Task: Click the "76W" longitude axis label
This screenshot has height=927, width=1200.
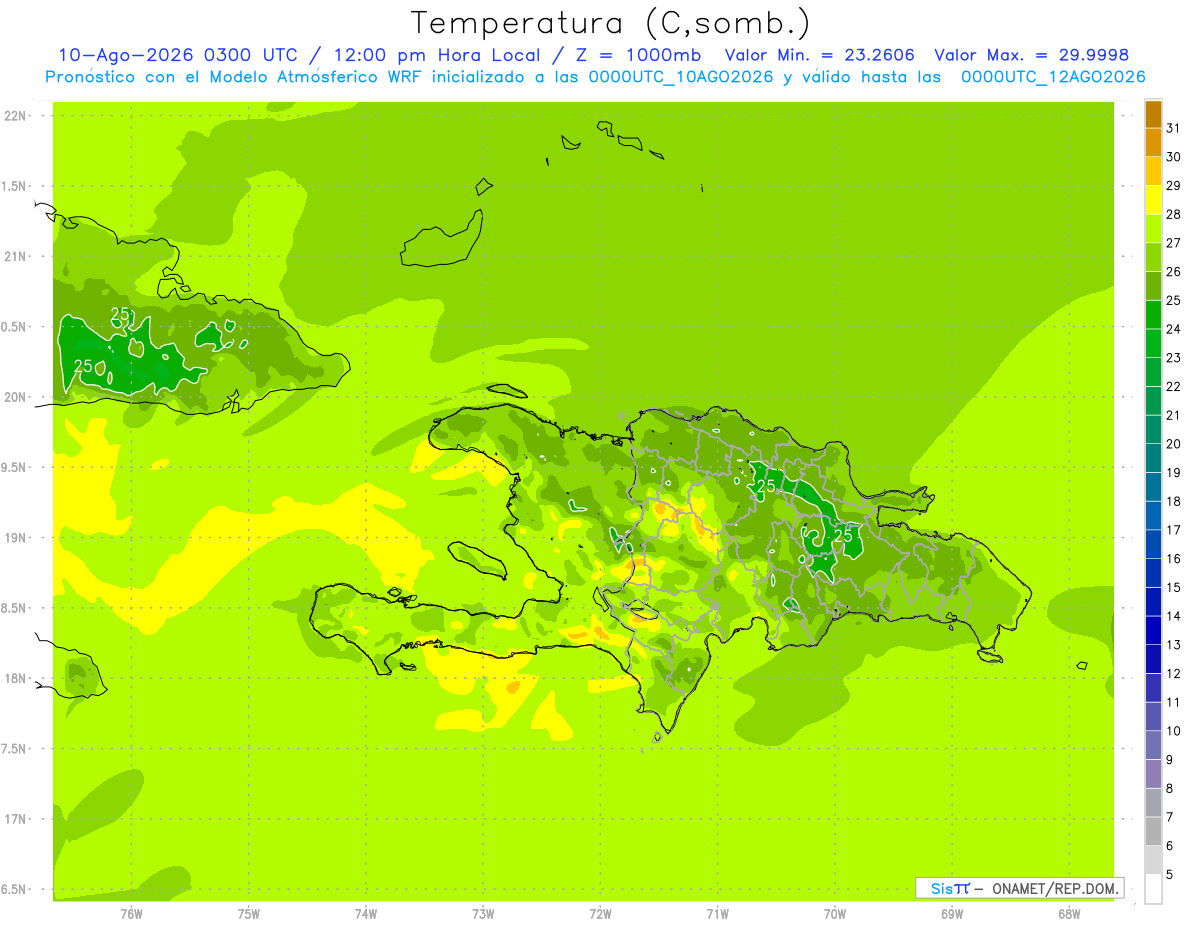Action: point(131,914)
